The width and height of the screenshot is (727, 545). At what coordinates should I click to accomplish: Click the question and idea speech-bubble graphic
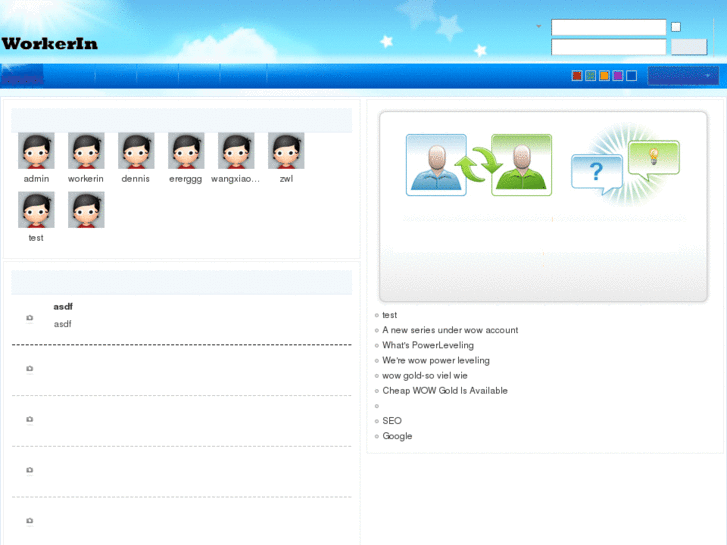(x=625, y=165)
